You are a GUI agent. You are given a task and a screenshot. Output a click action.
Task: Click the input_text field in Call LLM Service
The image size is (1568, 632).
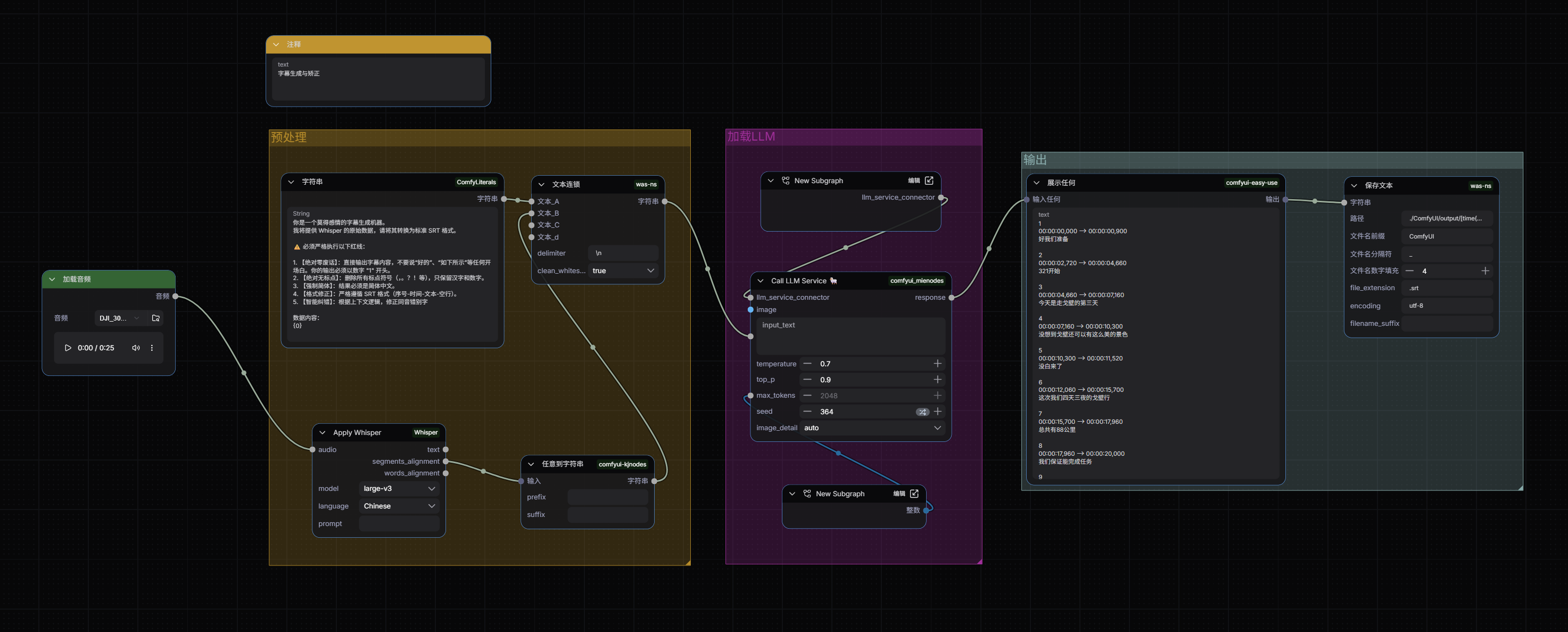pos(850,335)
